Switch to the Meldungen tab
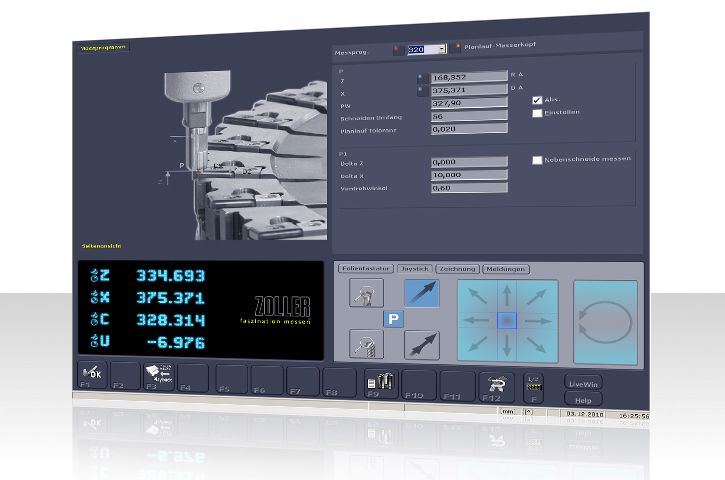The width and height of the screenshot is (725, 480). (505, 269)
